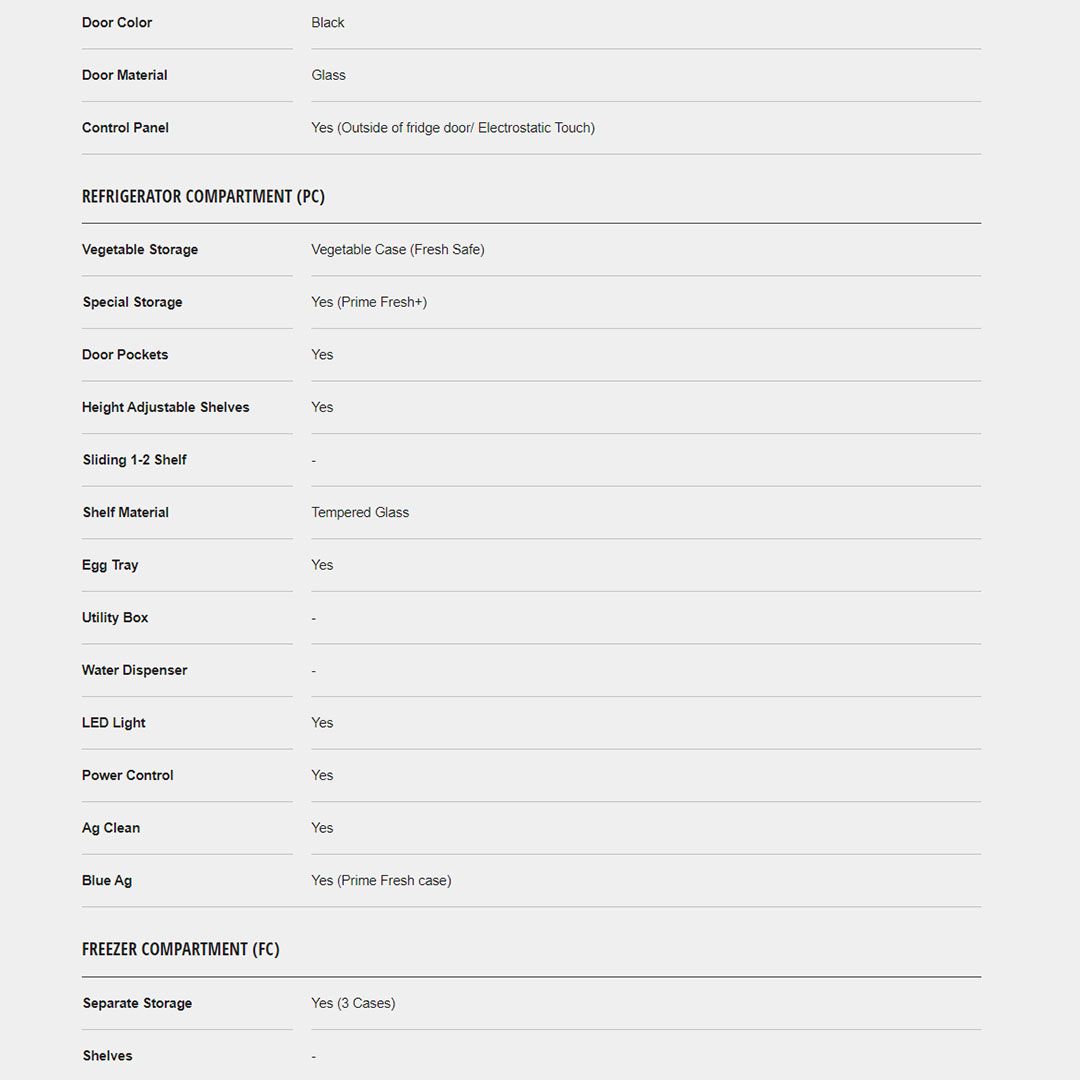Click the Door Material row label
Viewport: 1080px width, 1080px height.
click(124, 75)
